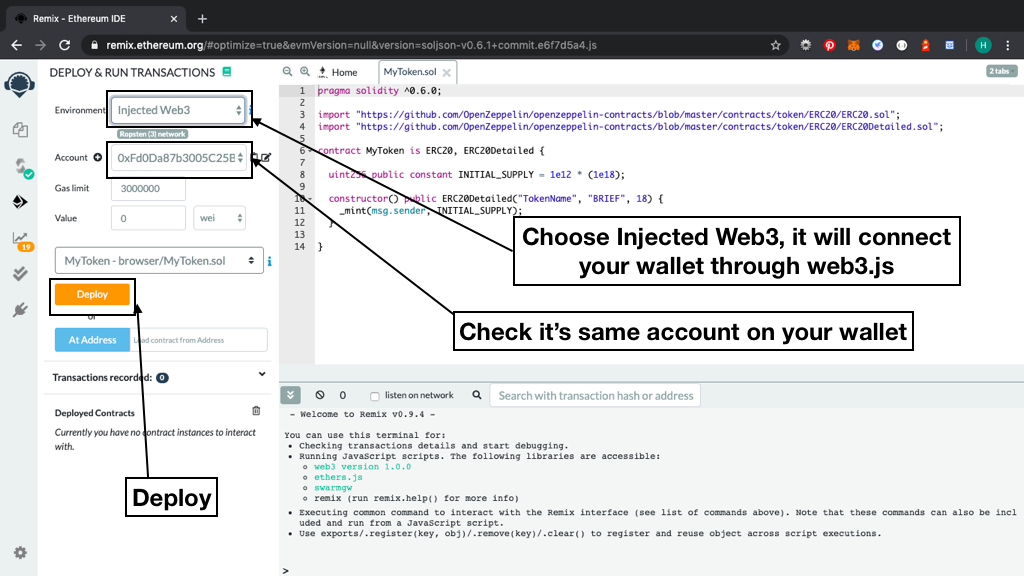Open the swarmgw link
The height and width of the screenshot is (576, 1024).
tap(333, 488)
